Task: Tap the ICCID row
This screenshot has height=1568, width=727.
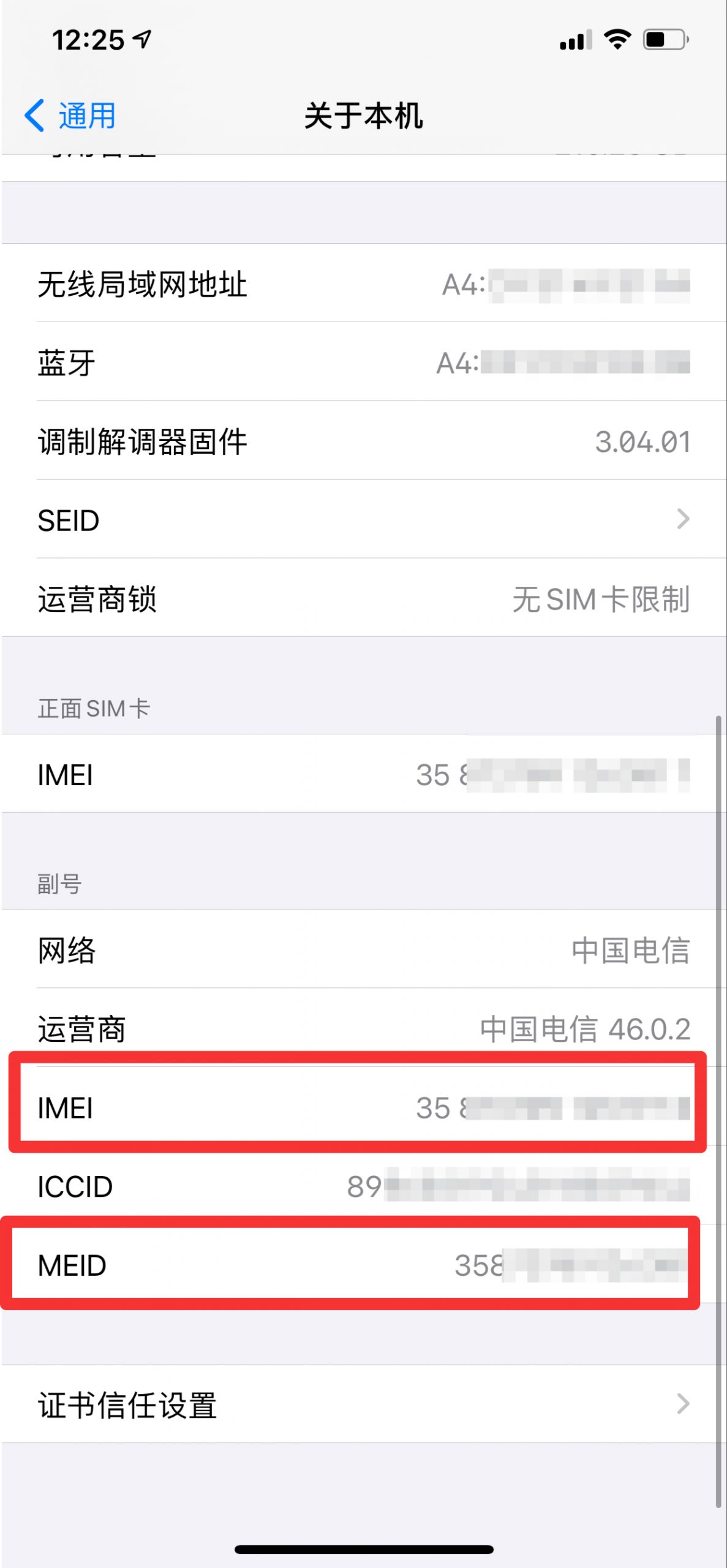Action: 363,1186
